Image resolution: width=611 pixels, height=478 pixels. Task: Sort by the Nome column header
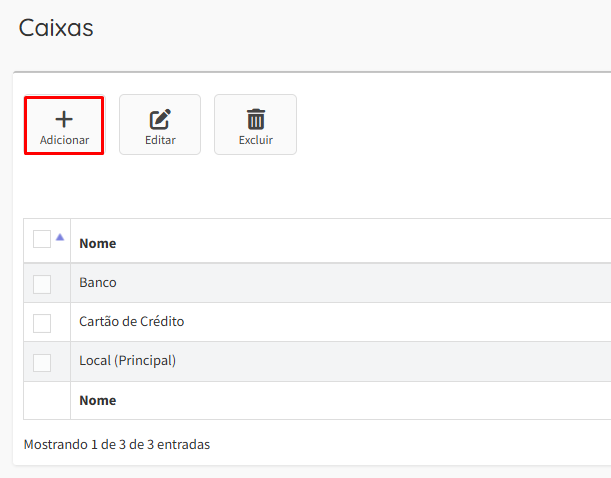click(x=98, y=243)
